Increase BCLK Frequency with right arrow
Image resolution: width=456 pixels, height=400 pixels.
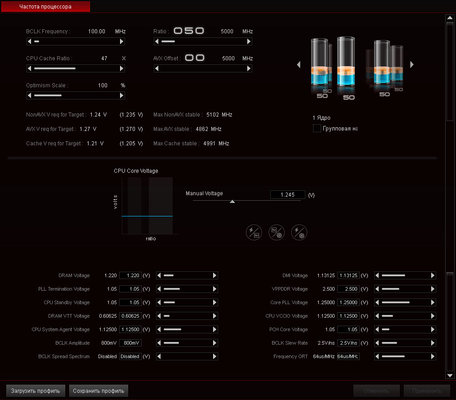pyautogui.click(x=121, y=41)
